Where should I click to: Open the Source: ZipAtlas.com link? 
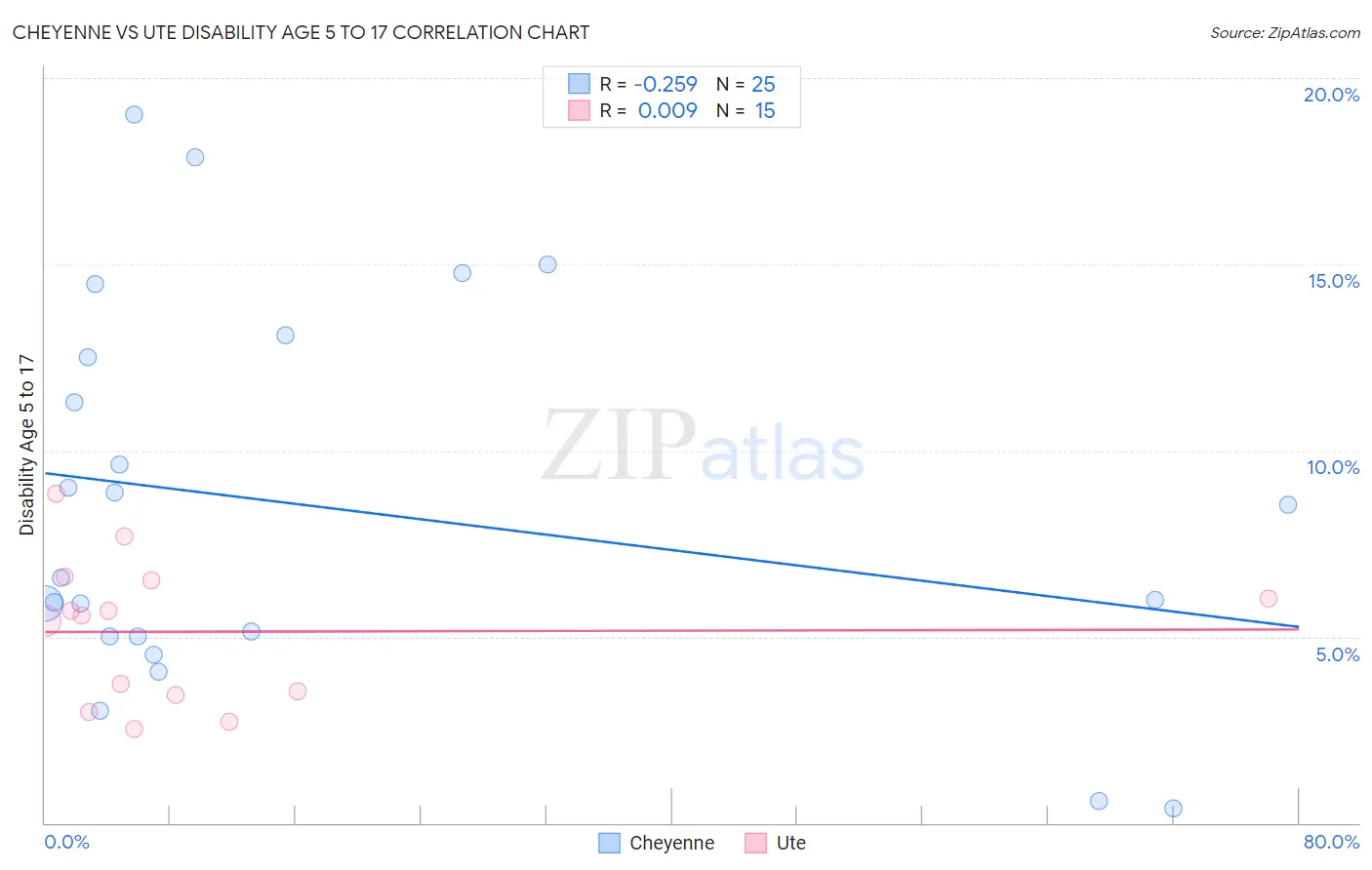1285,33
